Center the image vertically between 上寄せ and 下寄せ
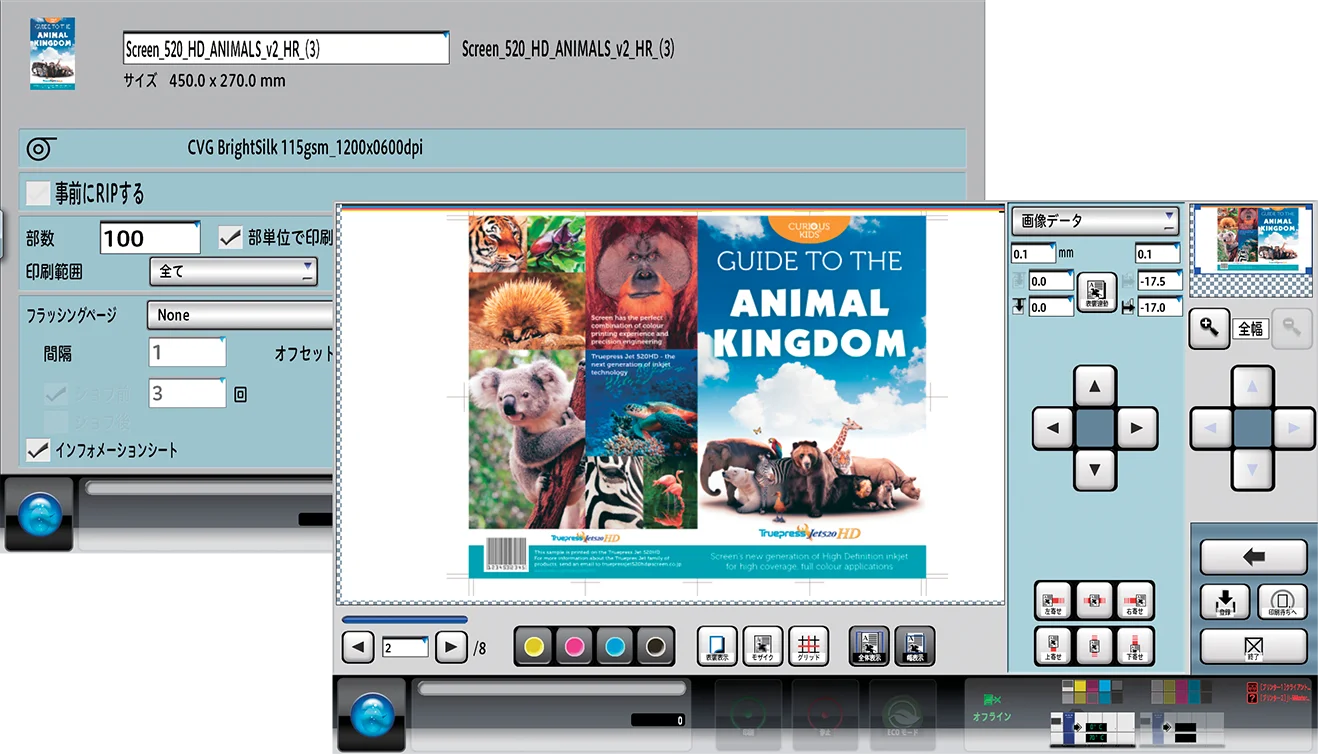Screen dimensions: 1318x754 (x=1095, y=646)
